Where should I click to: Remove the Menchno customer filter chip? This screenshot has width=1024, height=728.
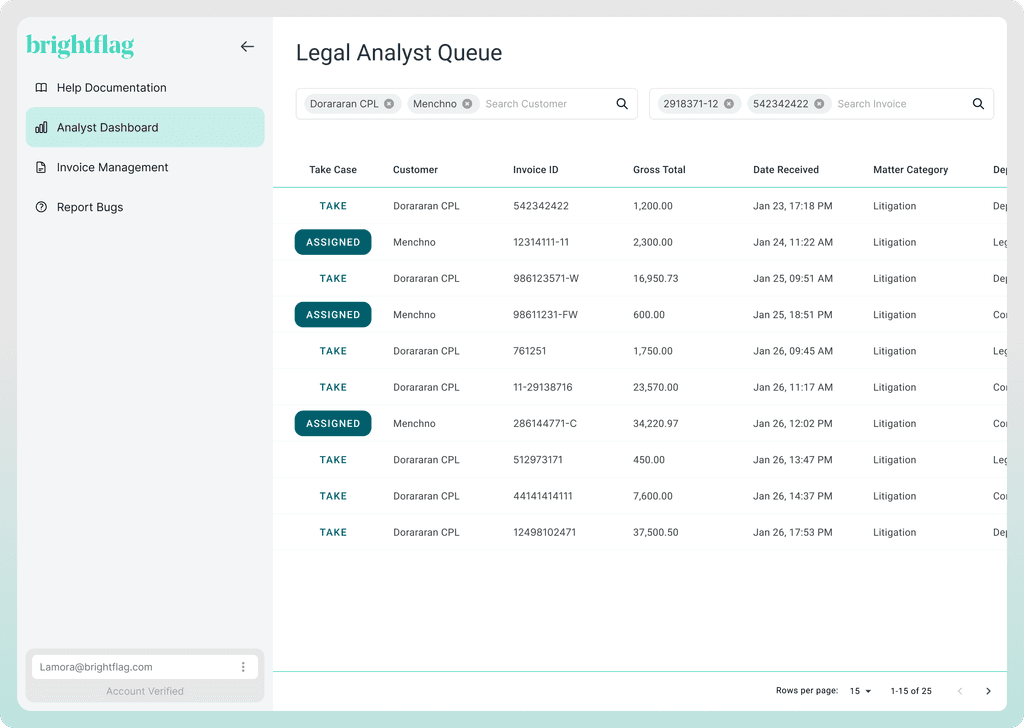(x=467, y=104)
